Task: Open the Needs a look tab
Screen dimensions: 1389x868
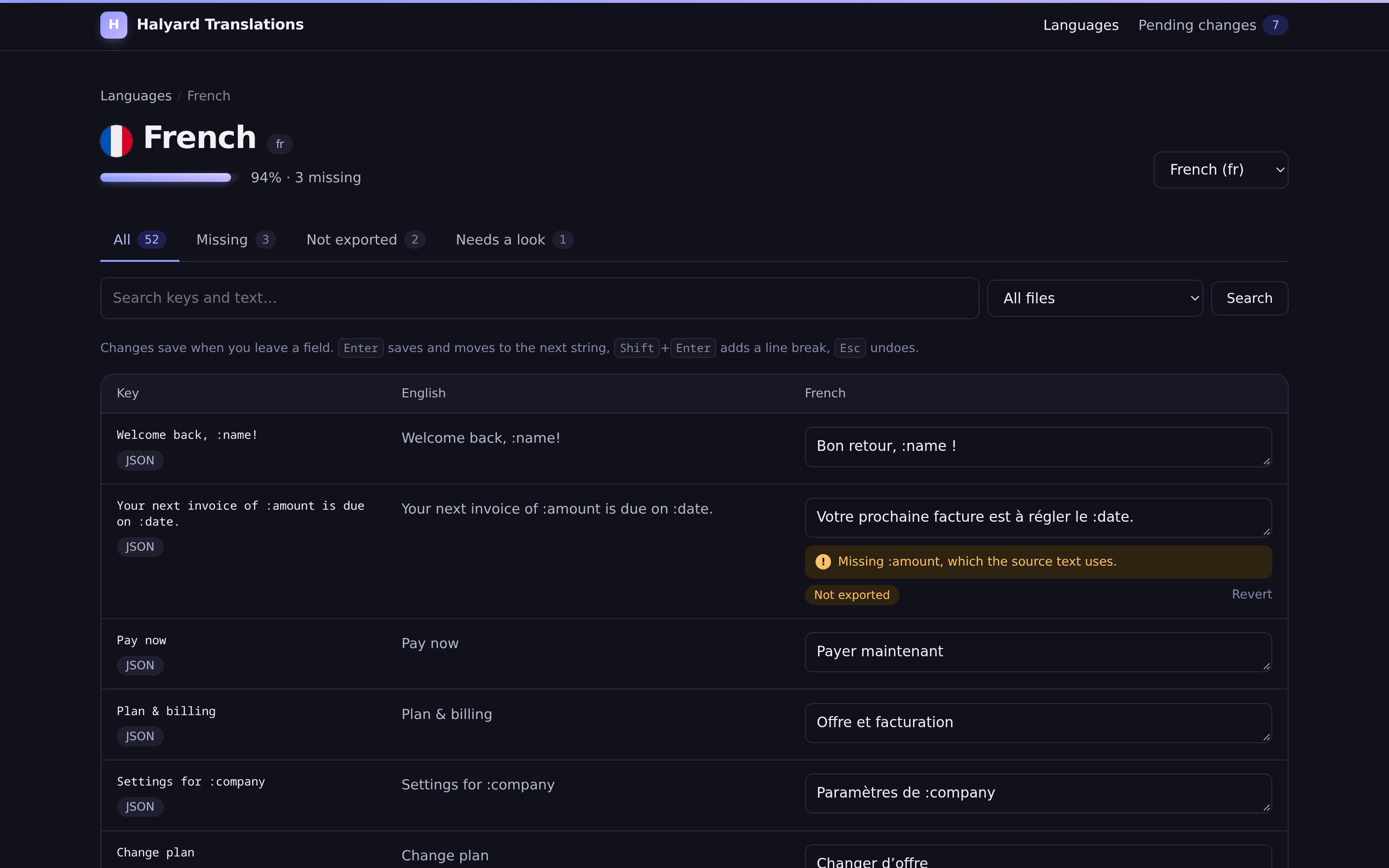Action: coord(514,240)
